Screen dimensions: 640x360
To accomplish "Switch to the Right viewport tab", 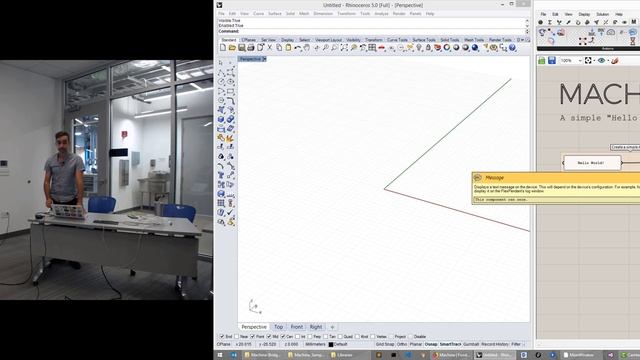I will point(316,327).
